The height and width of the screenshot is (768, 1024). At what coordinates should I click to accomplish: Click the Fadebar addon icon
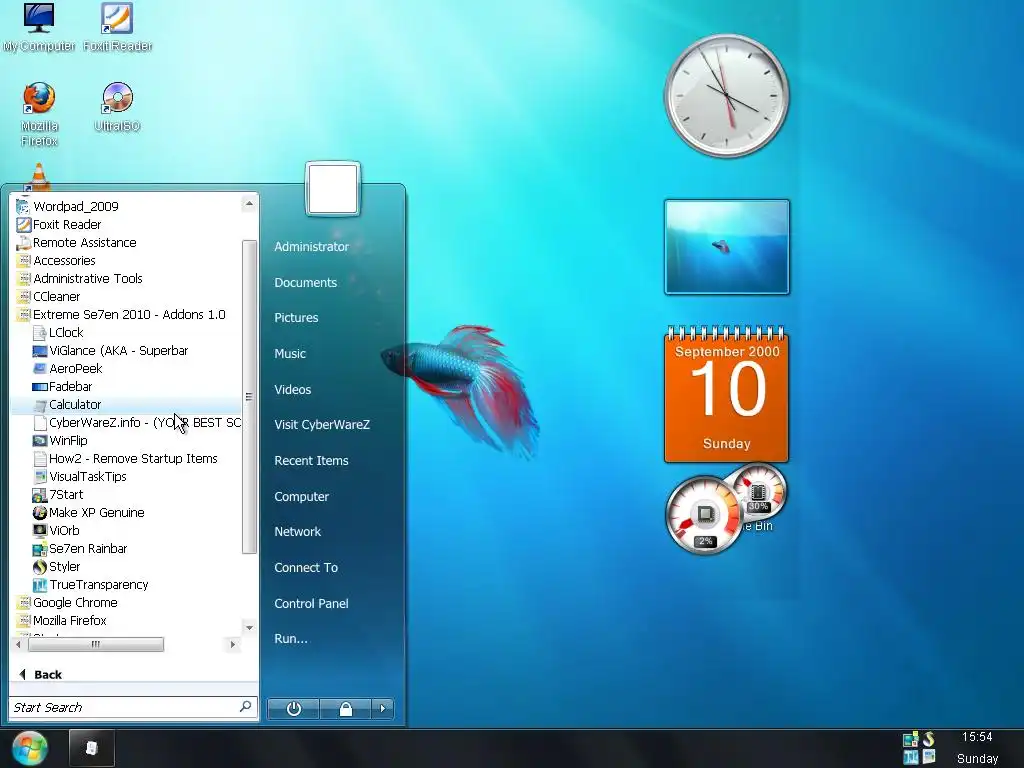40,387
